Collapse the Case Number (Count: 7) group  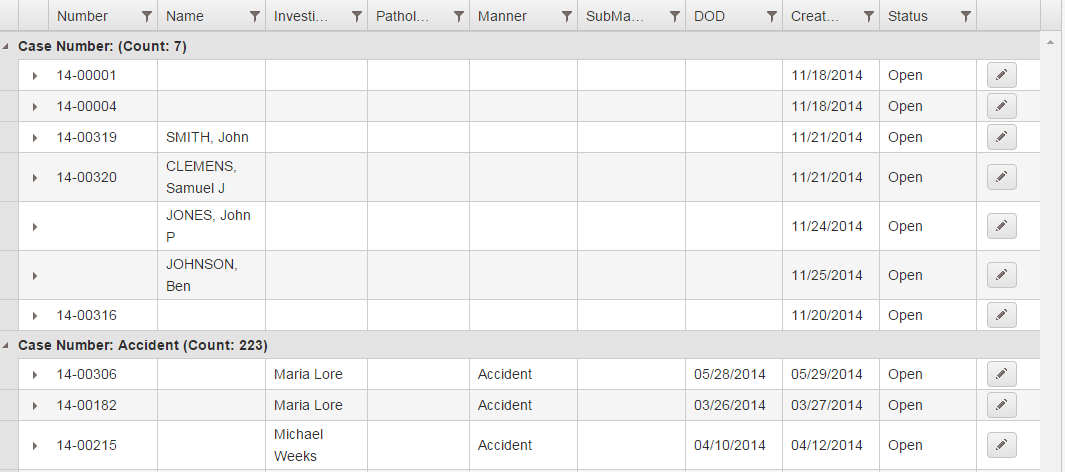click(x=8, y=47)
